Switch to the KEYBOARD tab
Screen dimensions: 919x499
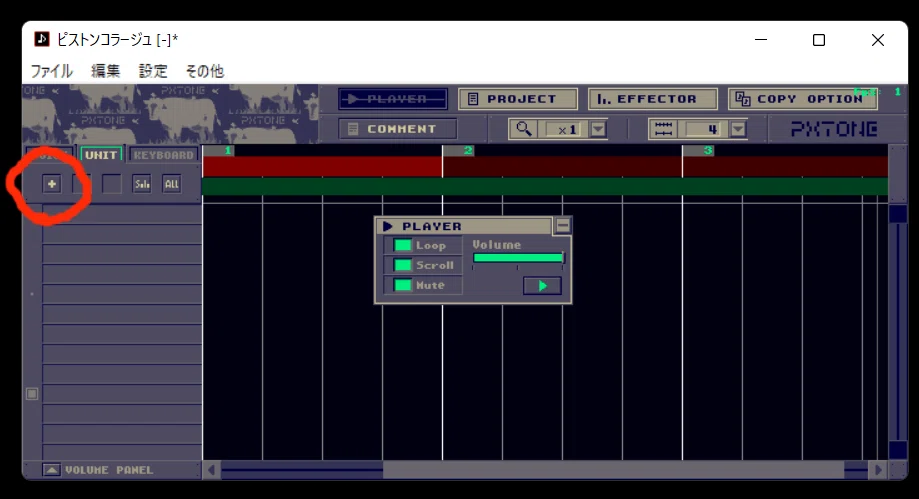click(163, 155)
